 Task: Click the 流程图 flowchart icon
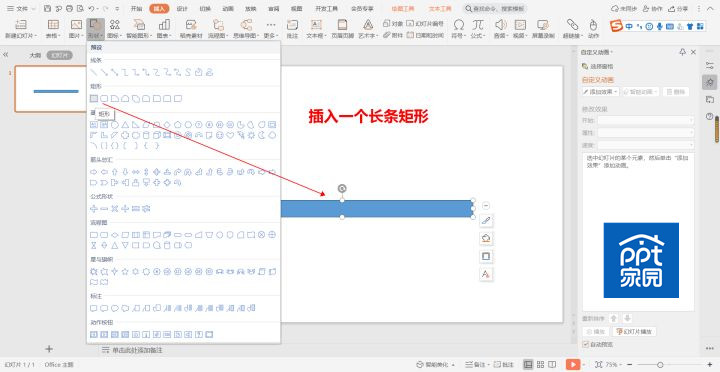219,25
